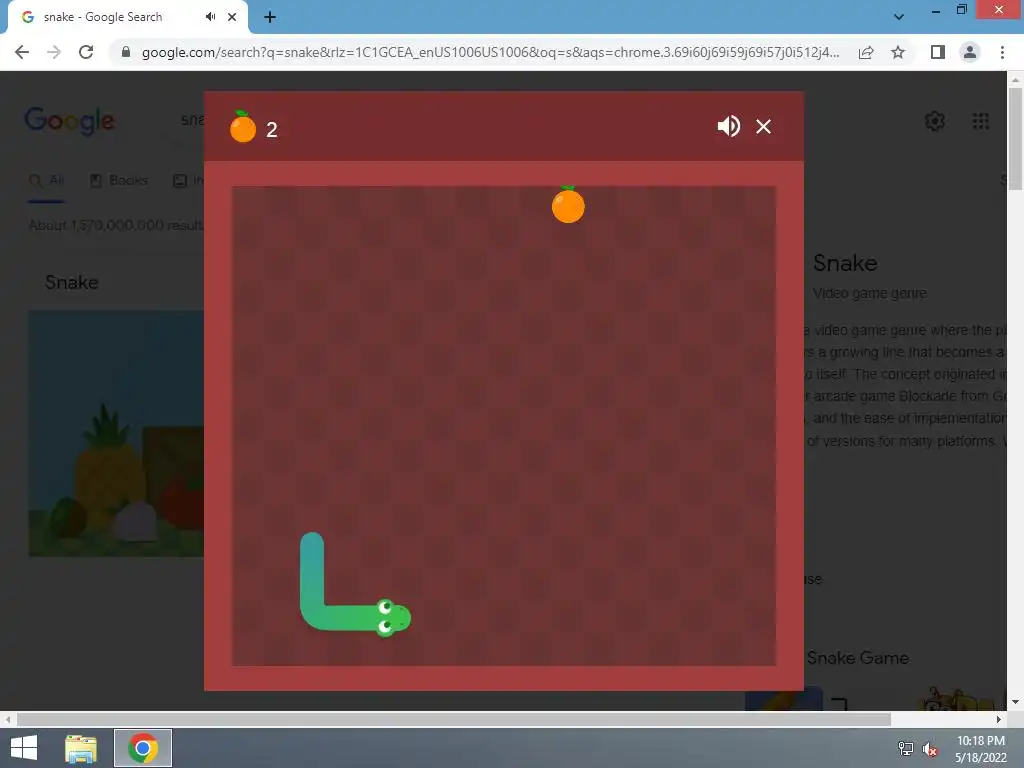Open Chrome profile menu

pos(970,52)
